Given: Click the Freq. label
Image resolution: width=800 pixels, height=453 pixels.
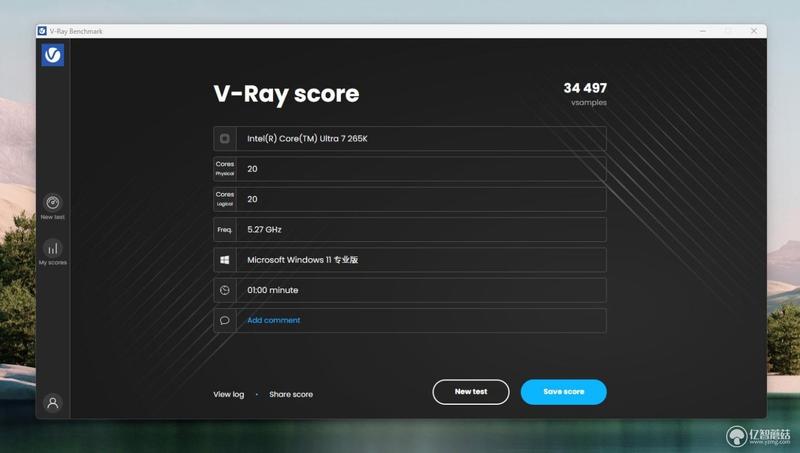Looking at the screenshot, I should click(x=224, y=230).
